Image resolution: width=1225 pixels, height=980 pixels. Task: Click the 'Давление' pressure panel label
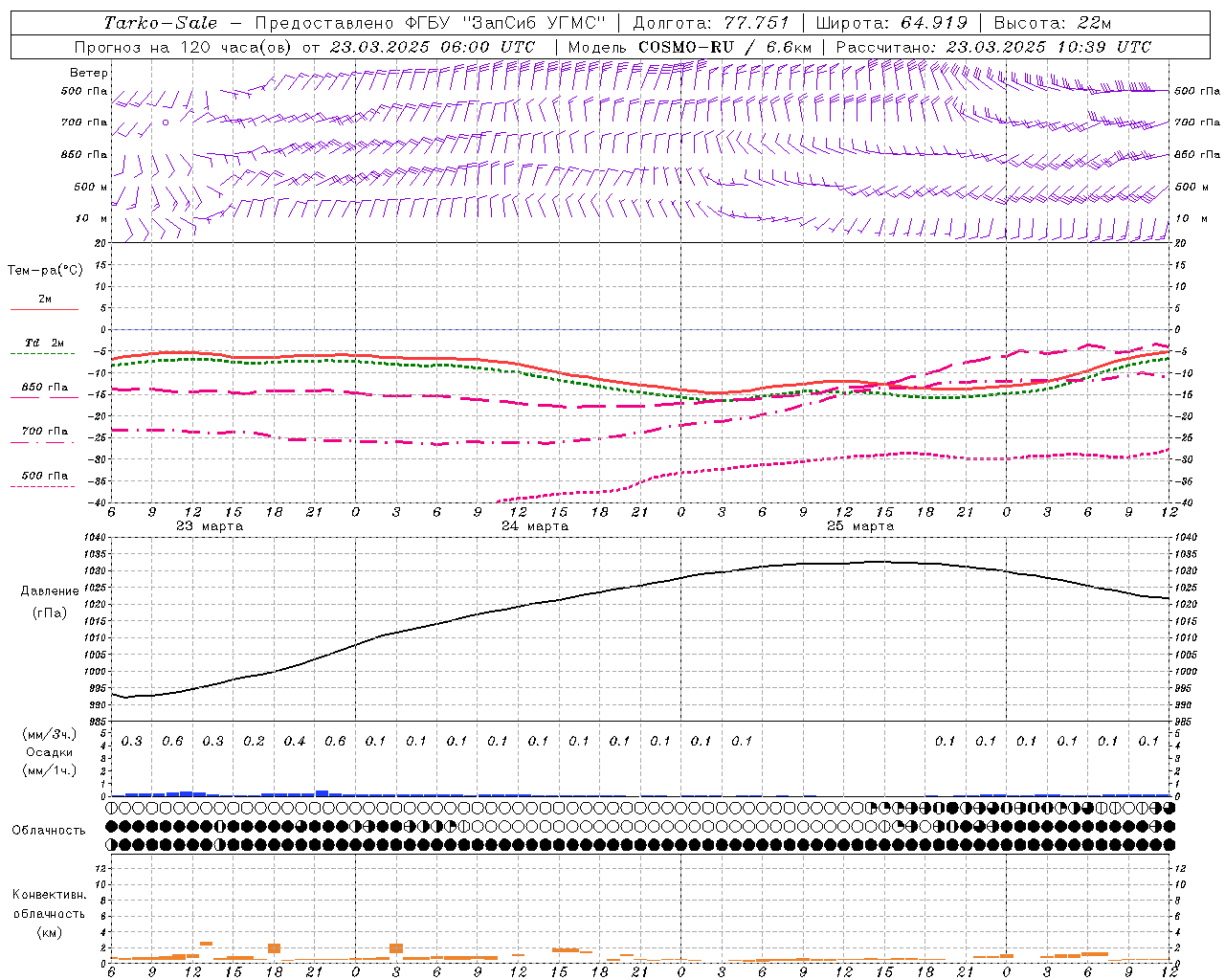(50, 591)
